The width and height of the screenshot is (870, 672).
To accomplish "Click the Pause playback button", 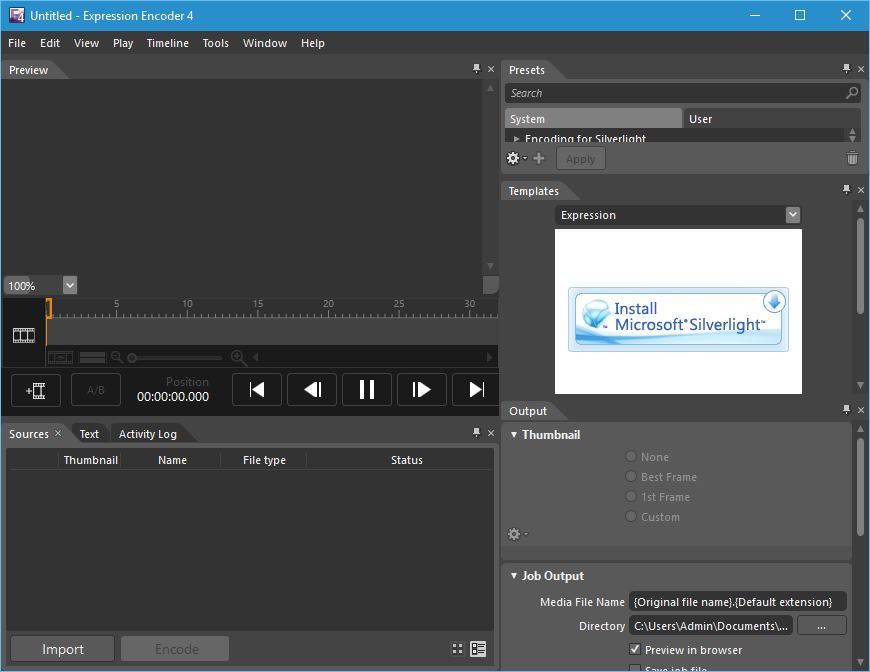I will tap(366, 389).
